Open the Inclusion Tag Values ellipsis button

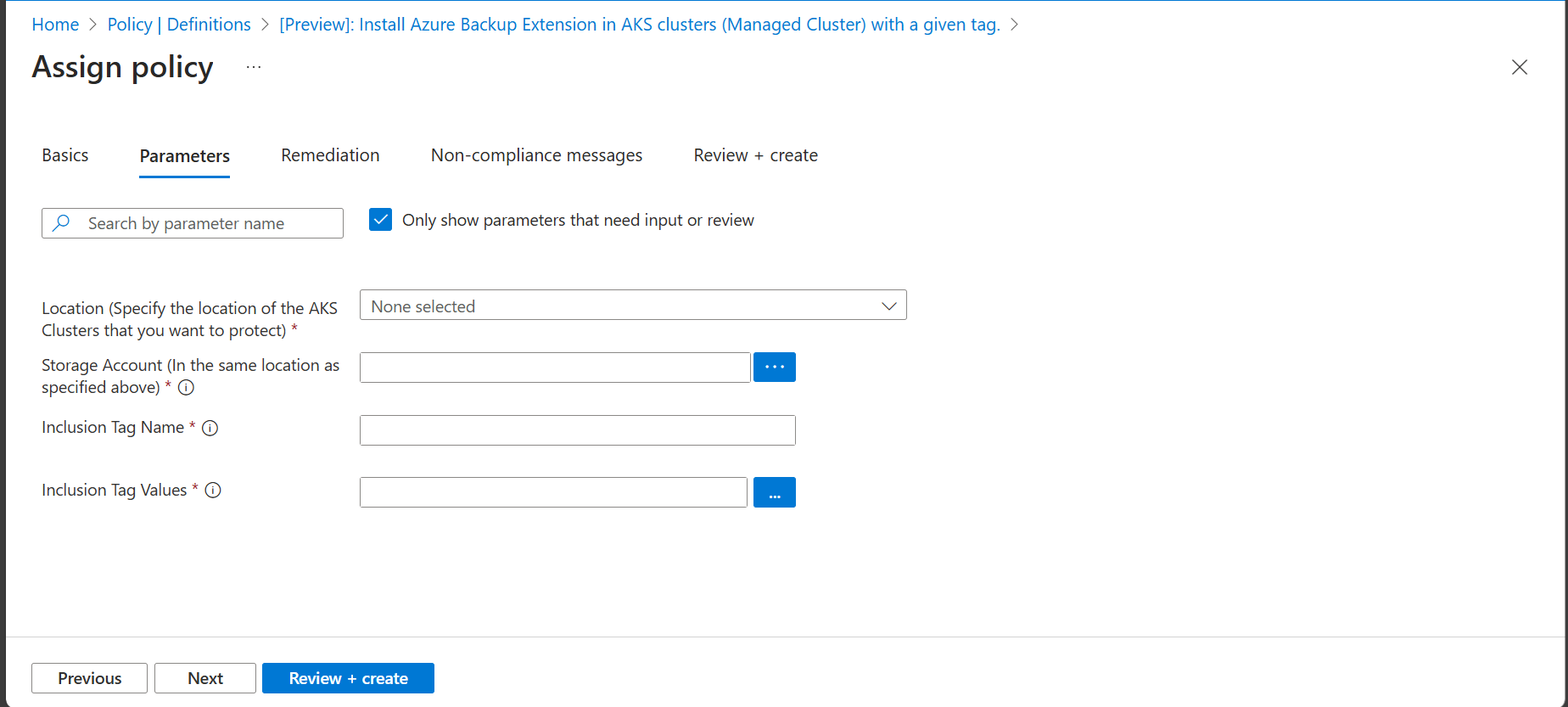[774, 493]
